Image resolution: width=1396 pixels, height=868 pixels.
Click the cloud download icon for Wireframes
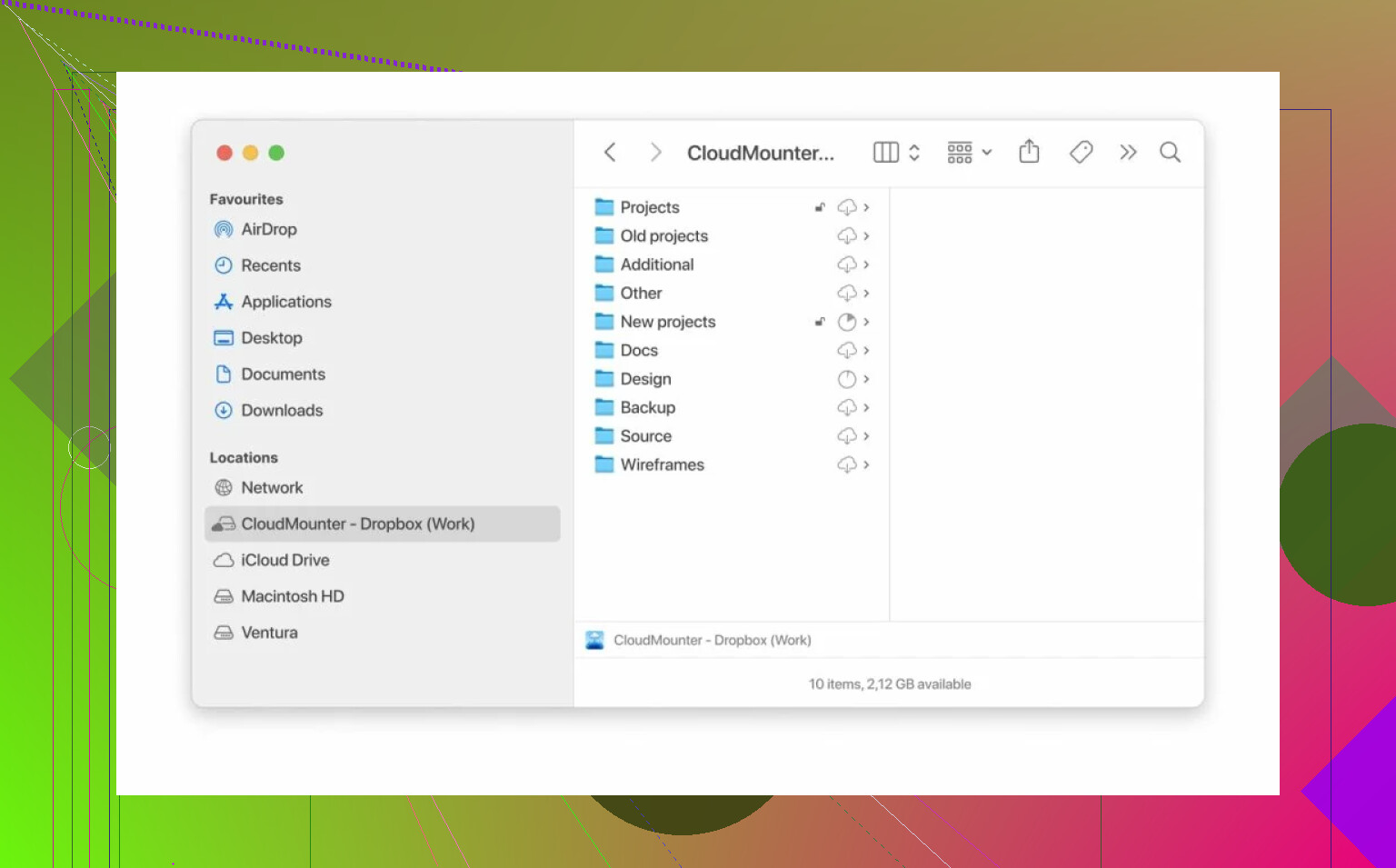click(x=846, y=464)
